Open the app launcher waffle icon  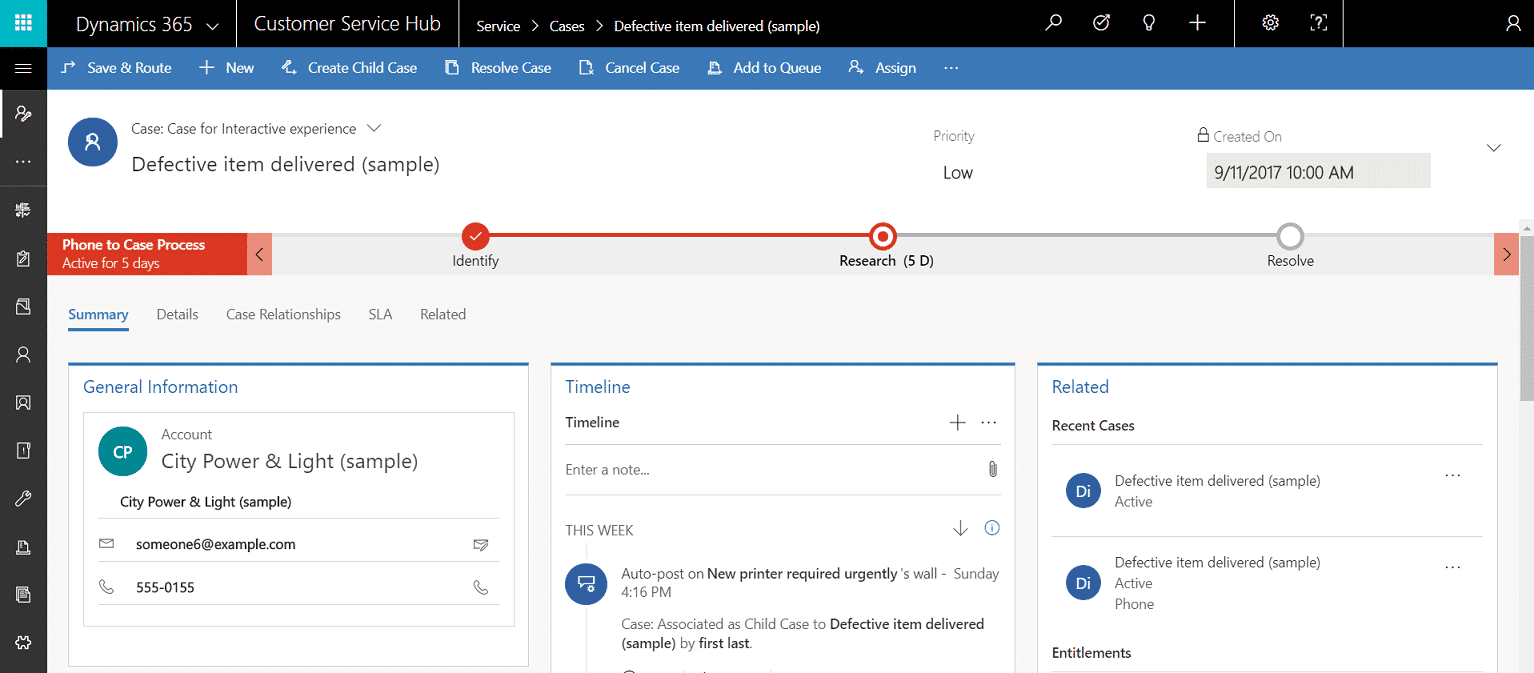pos(23,23)
